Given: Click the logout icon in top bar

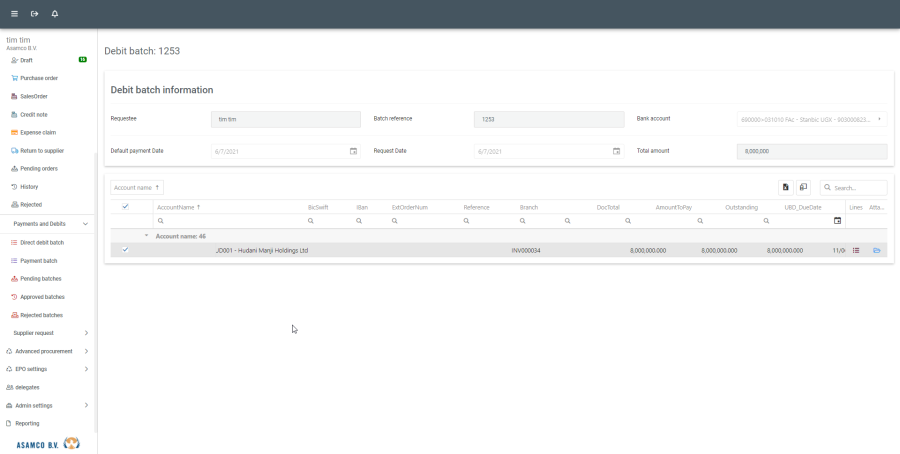Looking at the screenshot, I should pos(34,14).
